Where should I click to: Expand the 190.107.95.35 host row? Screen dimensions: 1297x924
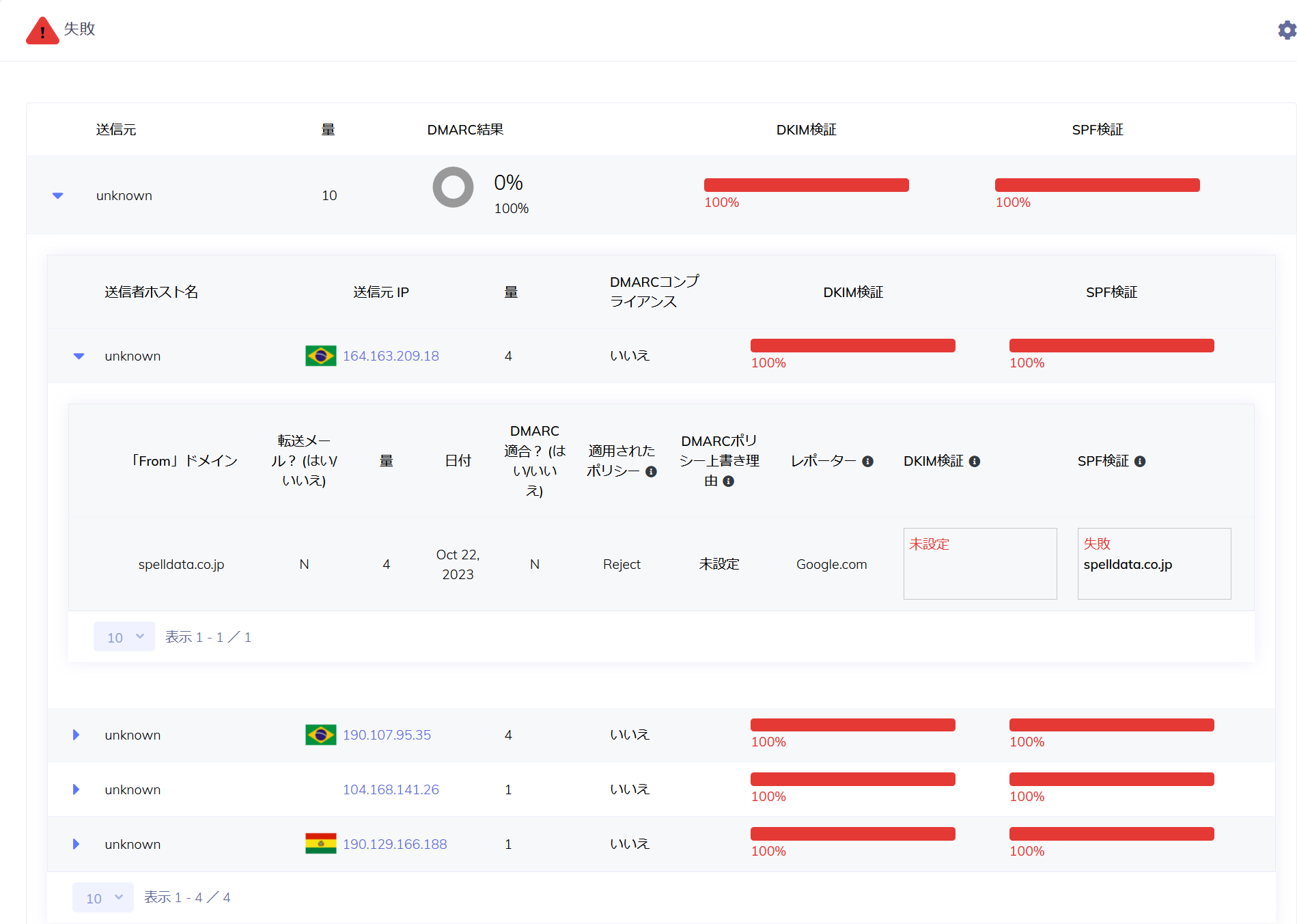point(76,735)
